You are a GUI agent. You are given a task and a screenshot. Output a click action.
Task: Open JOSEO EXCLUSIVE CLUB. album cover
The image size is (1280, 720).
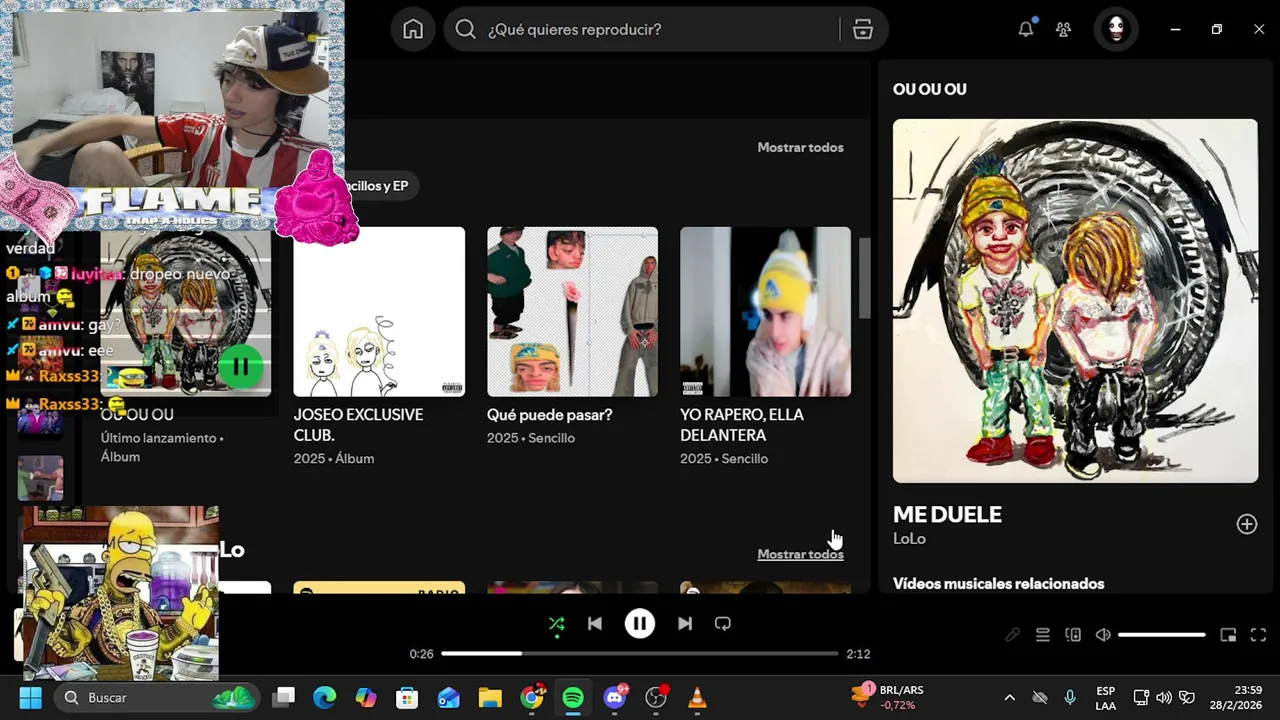click(x=379, y=312)
